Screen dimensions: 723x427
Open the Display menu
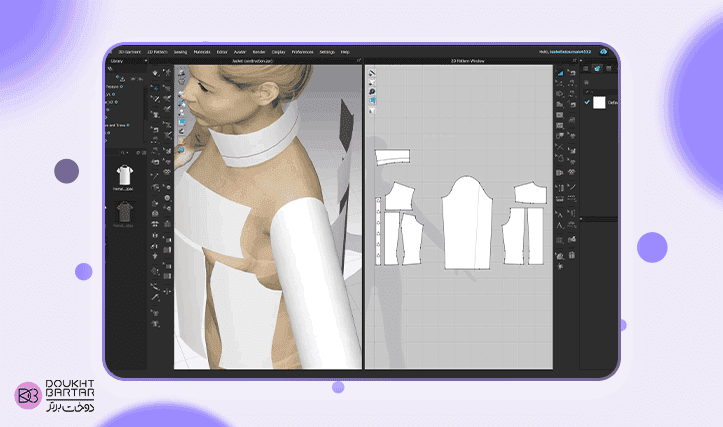click(x=279, y=52)
